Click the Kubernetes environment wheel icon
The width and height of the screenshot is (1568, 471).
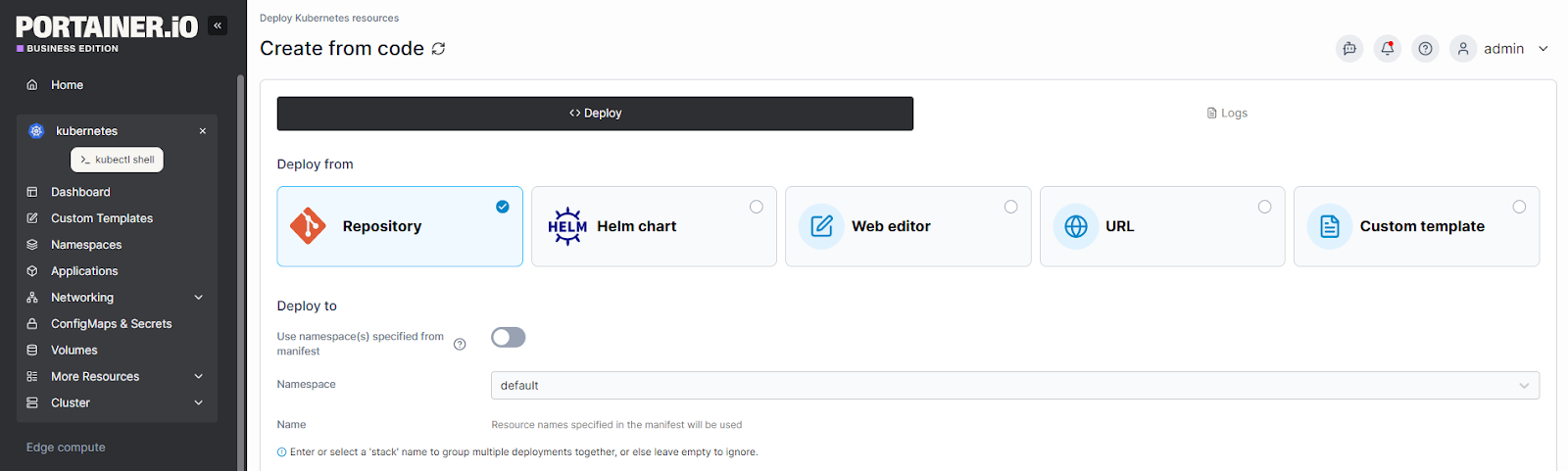36,130
